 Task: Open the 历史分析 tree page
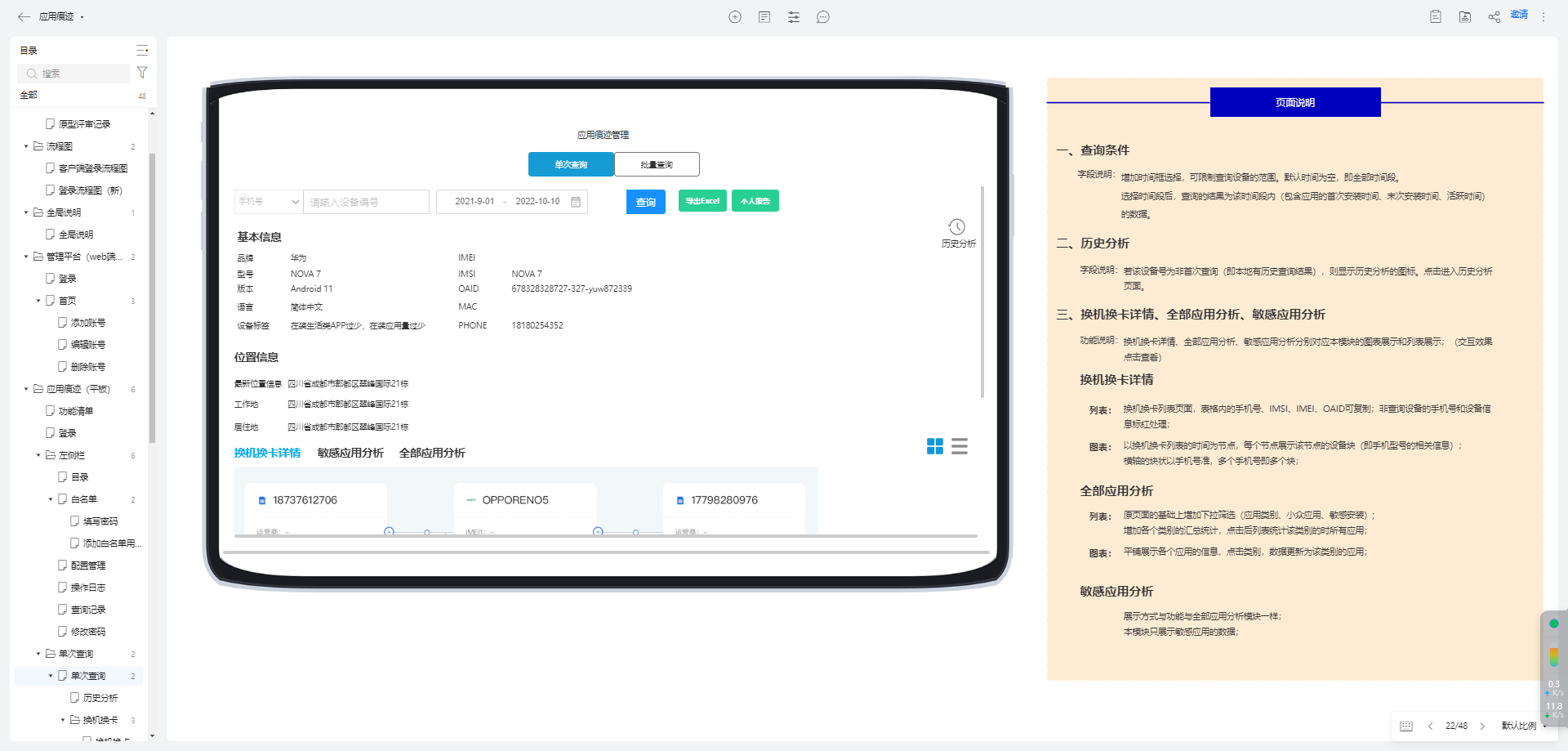point(100,698)
